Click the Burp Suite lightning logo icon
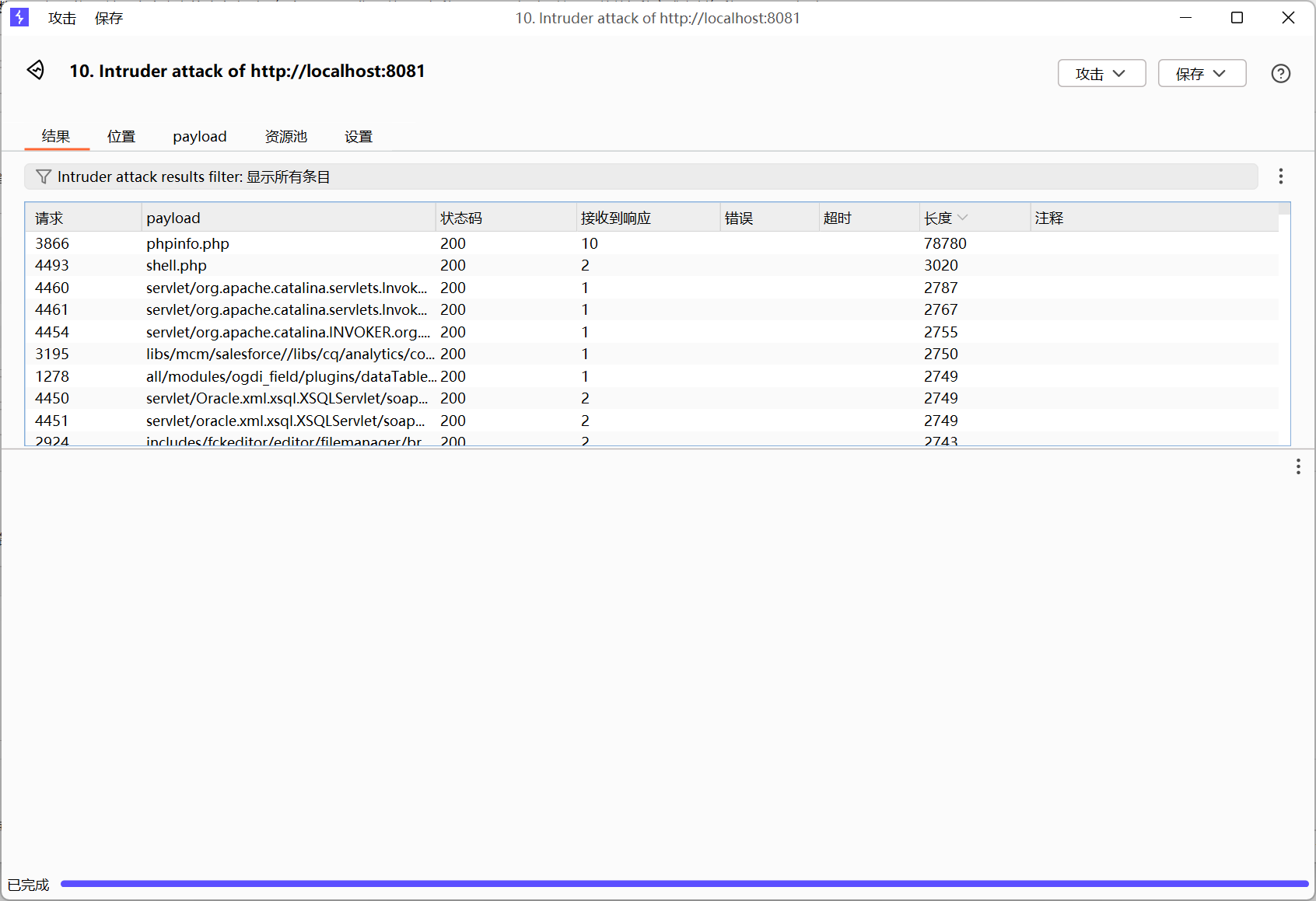Screen dimensions: 1316x901 pyautogui.click(x=19, y=17)
